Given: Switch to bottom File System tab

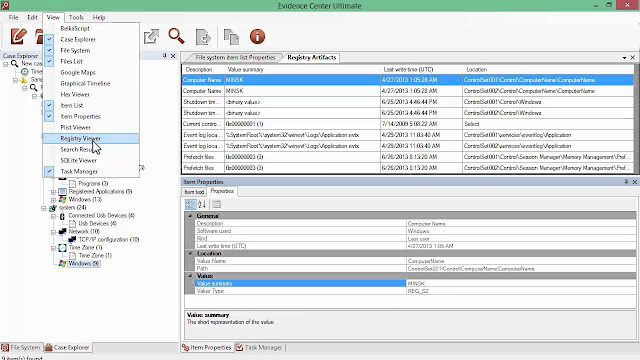Looking at the screenshot, I should pyautogui.click(x=21, y=347).
